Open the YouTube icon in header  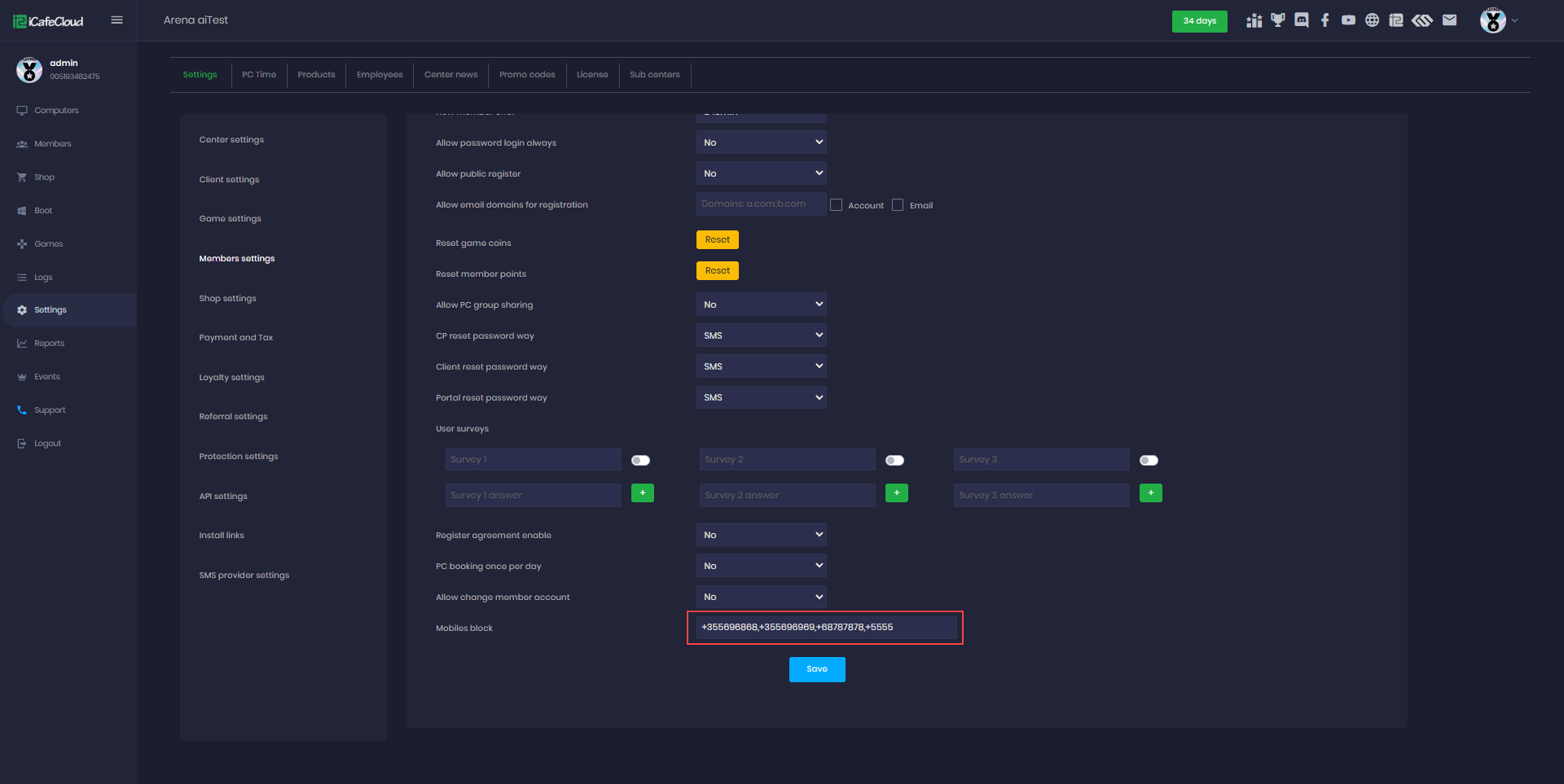click(1348, 20)
